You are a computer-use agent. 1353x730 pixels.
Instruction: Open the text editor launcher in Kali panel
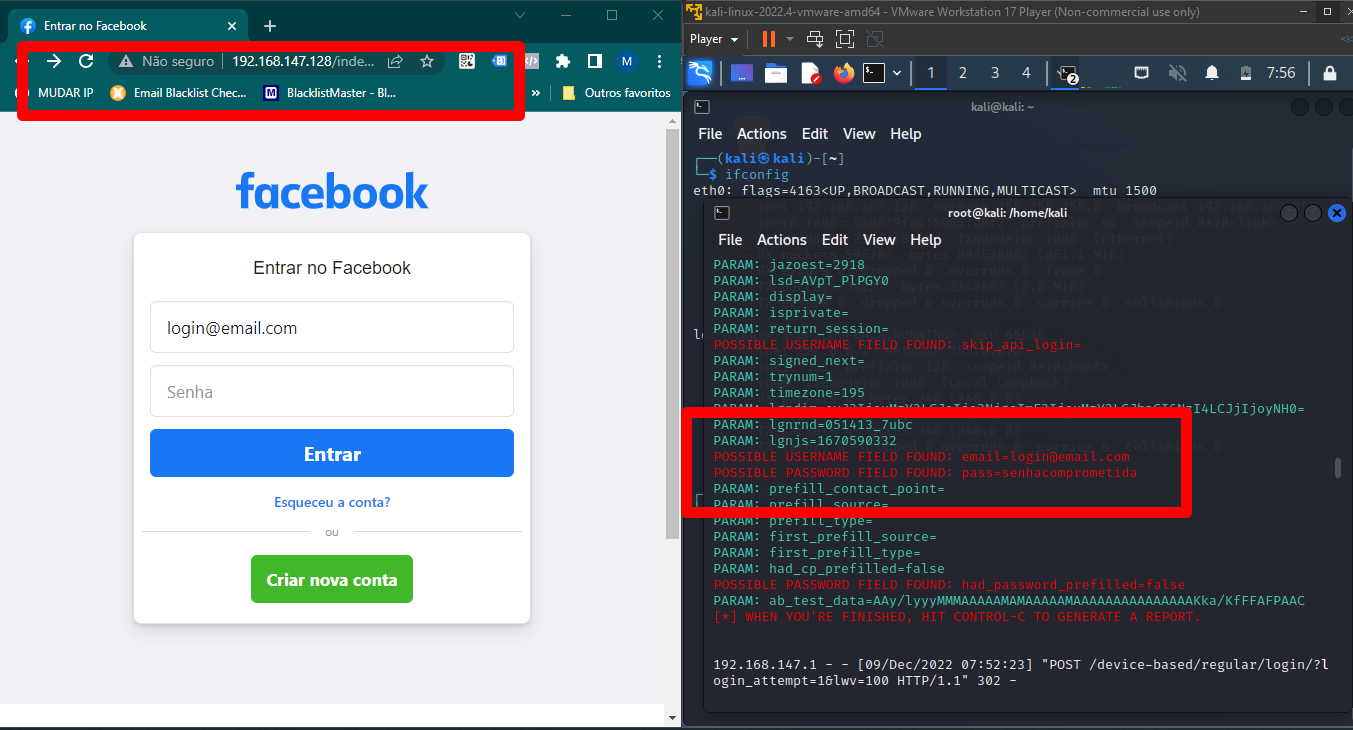coord(810,73)
